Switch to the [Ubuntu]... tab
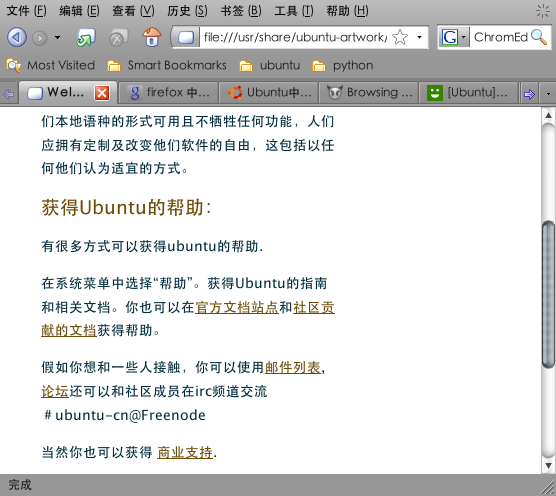556x496 pixels. point(468,93)
